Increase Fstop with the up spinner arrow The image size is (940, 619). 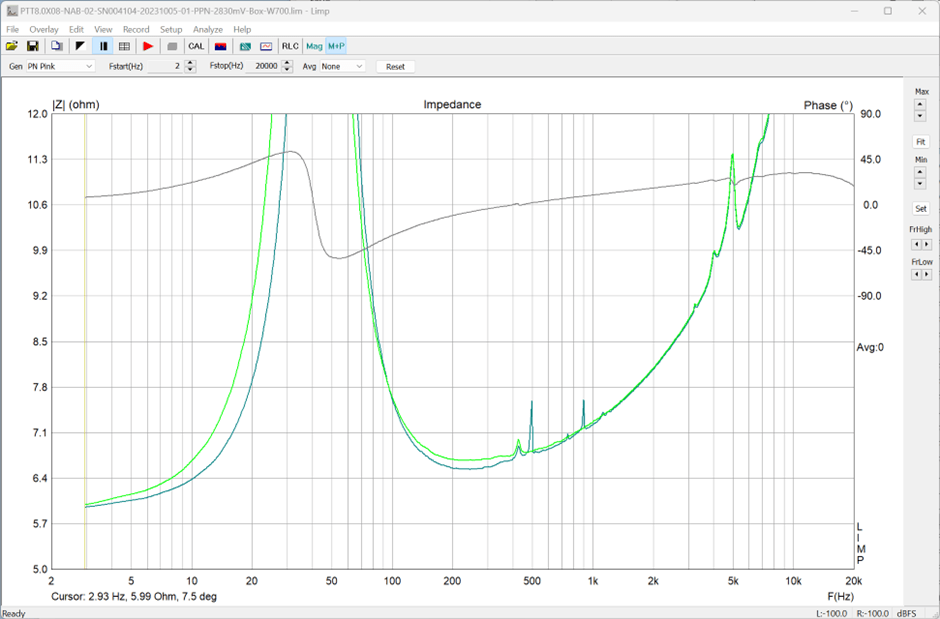(x=287, y=64)
